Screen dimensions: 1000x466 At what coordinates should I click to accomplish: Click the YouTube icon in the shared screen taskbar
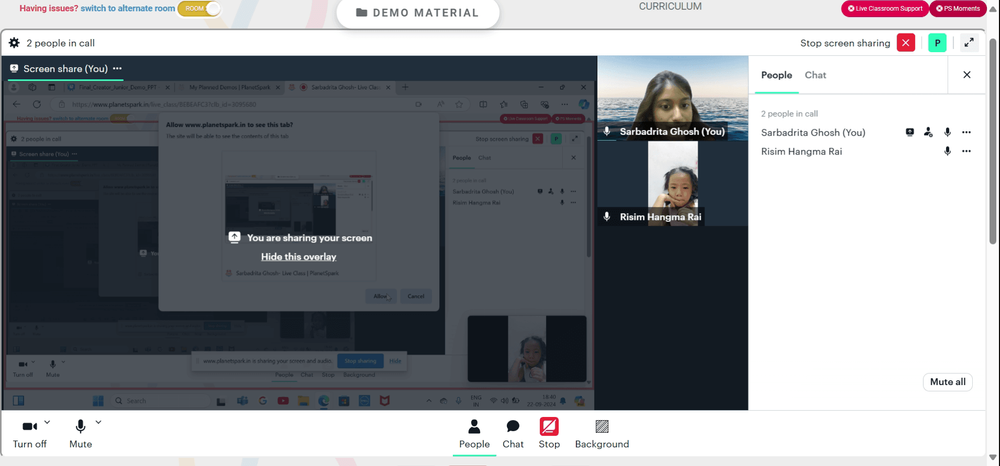point(283,401)
